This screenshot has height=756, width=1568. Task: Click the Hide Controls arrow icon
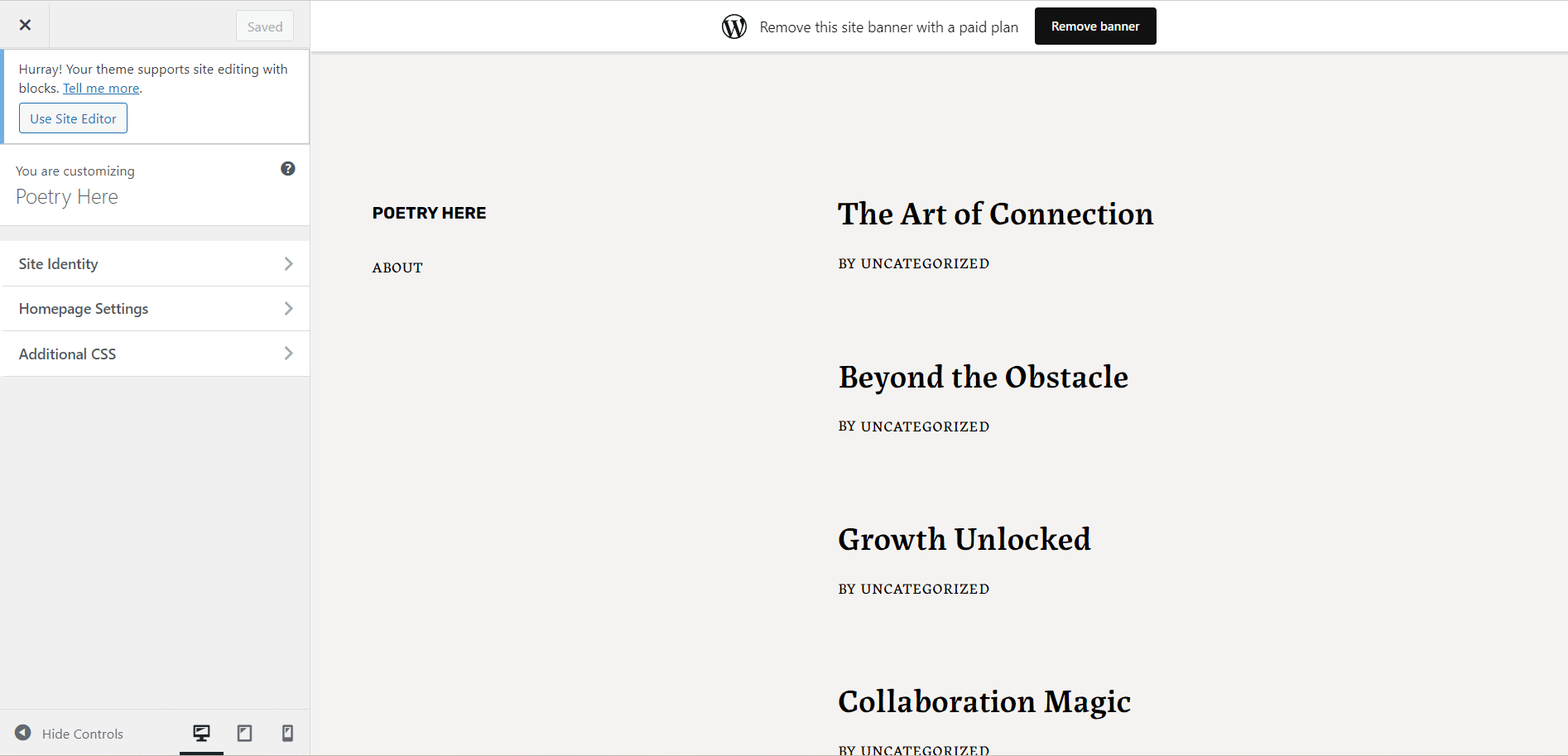click(x=23, y=733)
